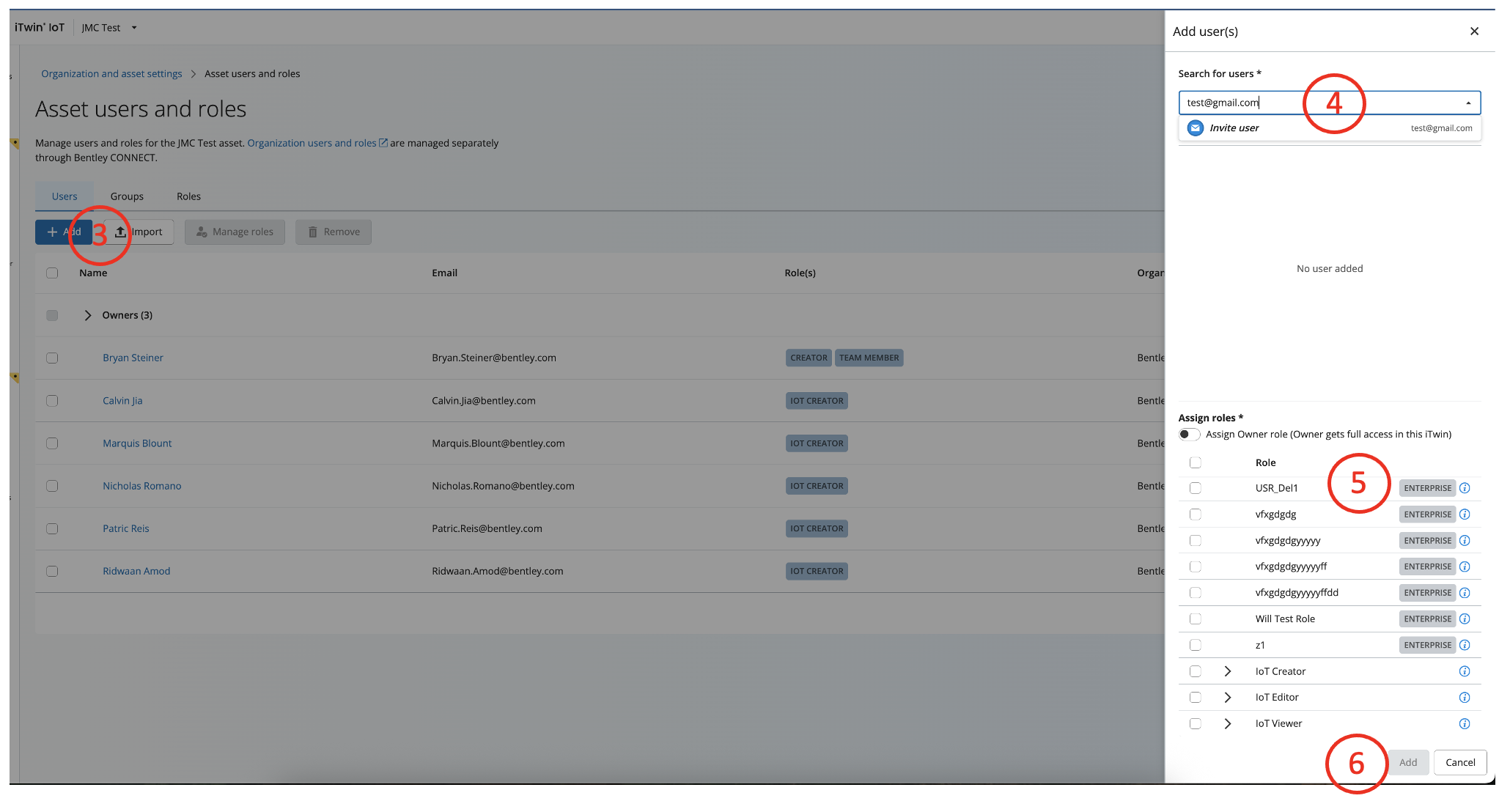Click the Cancel button
The image size is (1510, 812).
point(1459,762)
